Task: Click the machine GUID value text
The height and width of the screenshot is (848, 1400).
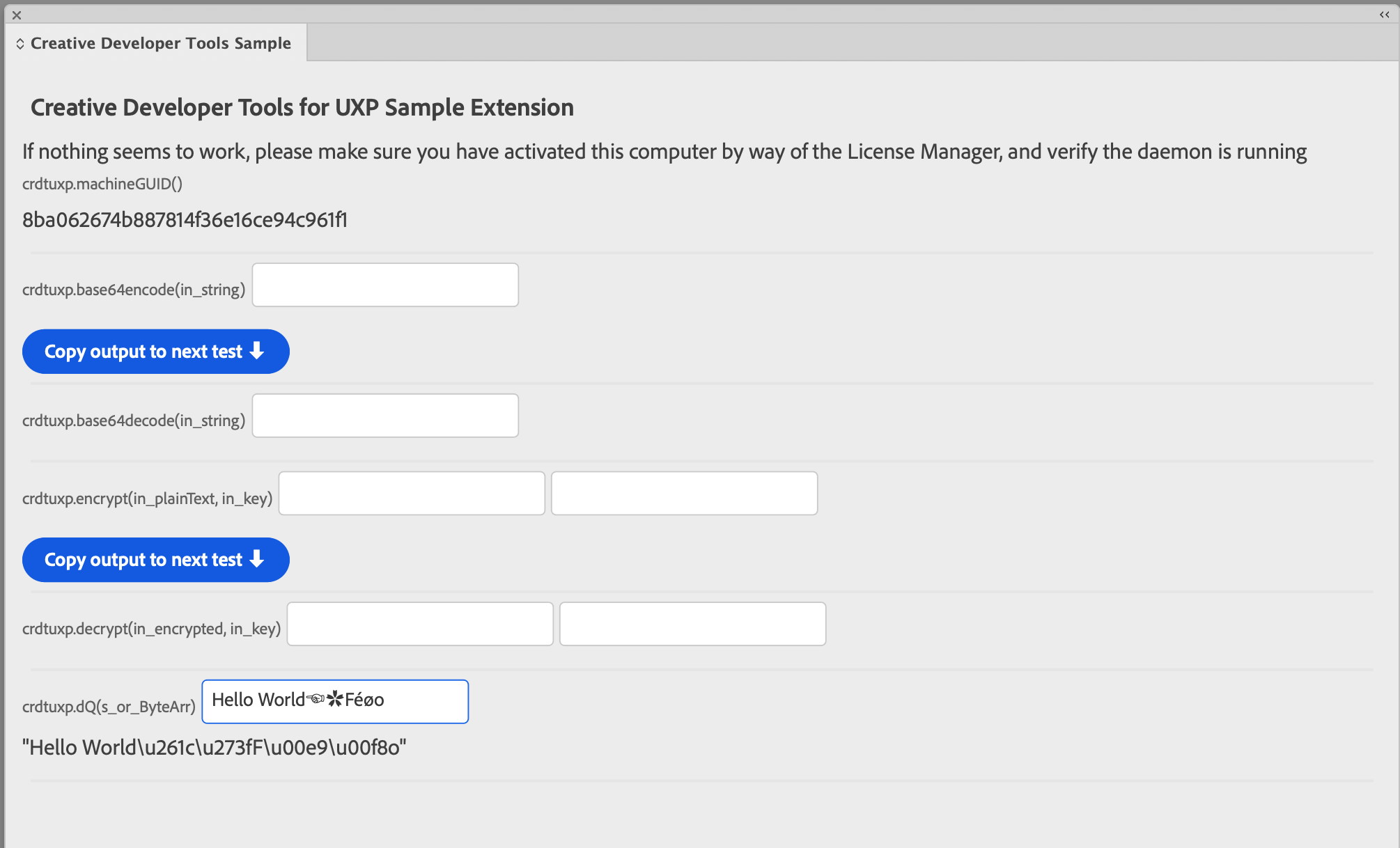Action: pyautogui.click(x=185, y=220)
